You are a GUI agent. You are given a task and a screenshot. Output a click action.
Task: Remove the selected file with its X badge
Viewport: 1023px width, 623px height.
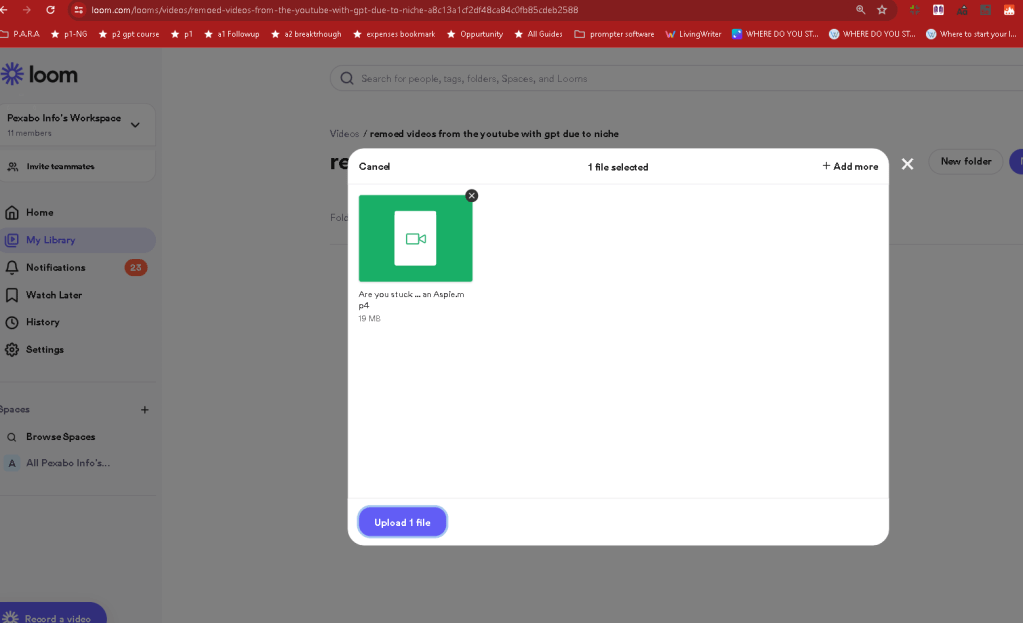[472, 196]
